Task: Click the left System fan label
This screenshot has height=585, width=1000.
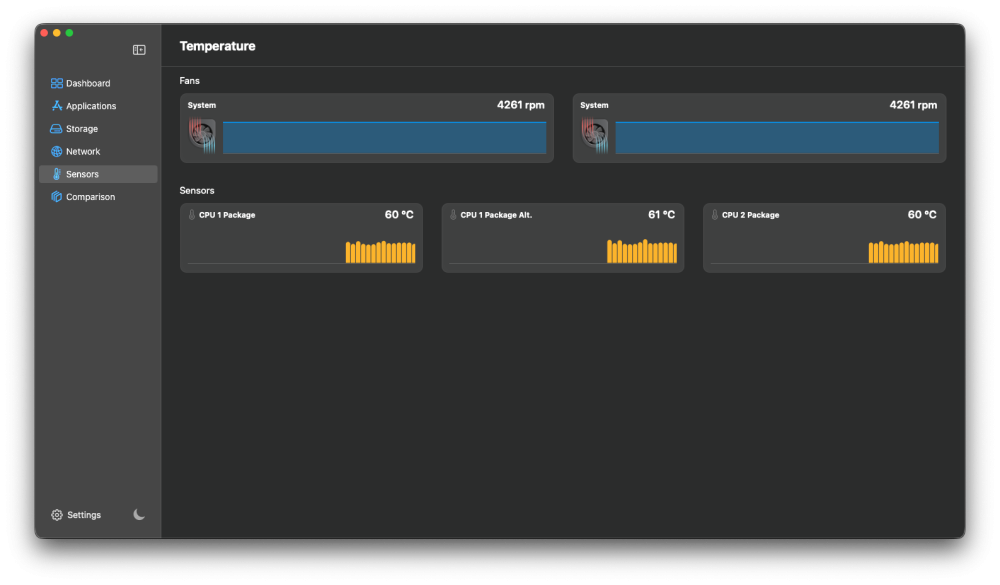Action: 202,105
